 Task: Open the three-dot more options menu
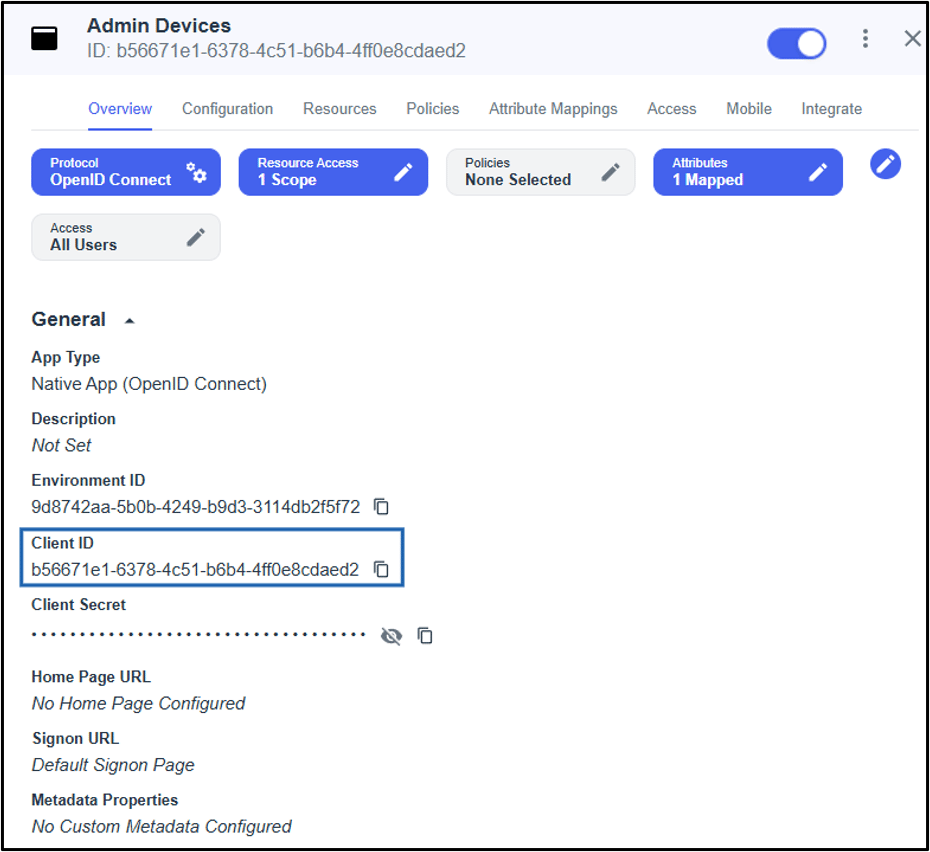pyautogui.click(x=865, y=39)
